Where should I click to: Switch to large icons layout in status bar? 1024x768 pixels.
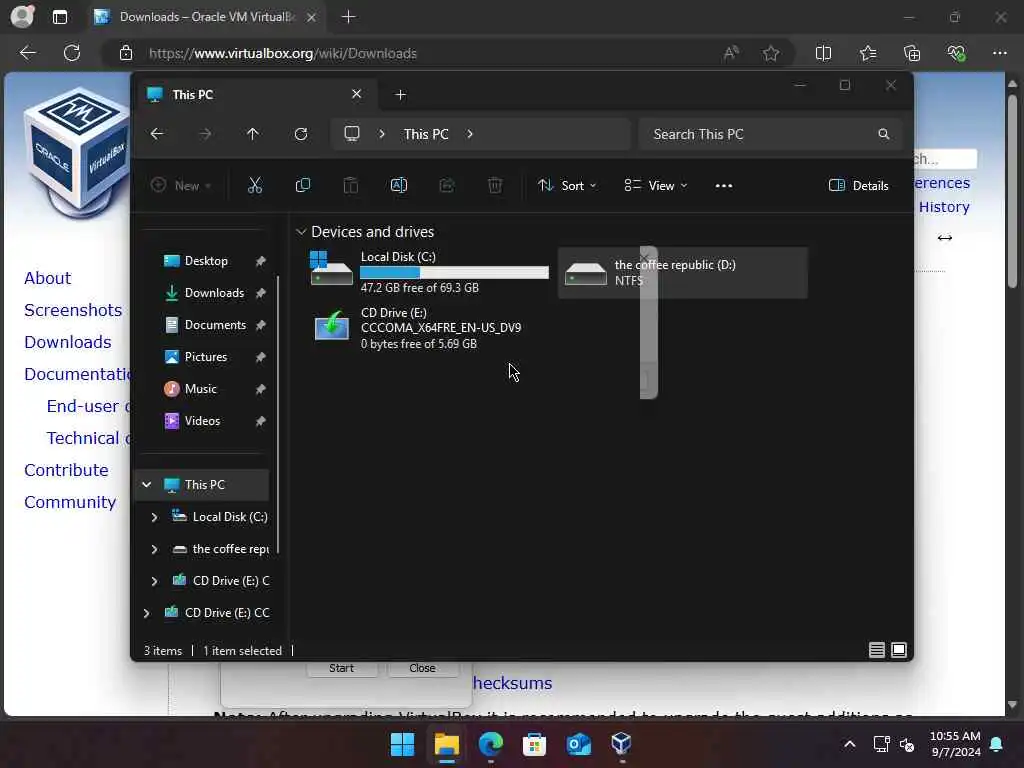coord(899,650)
